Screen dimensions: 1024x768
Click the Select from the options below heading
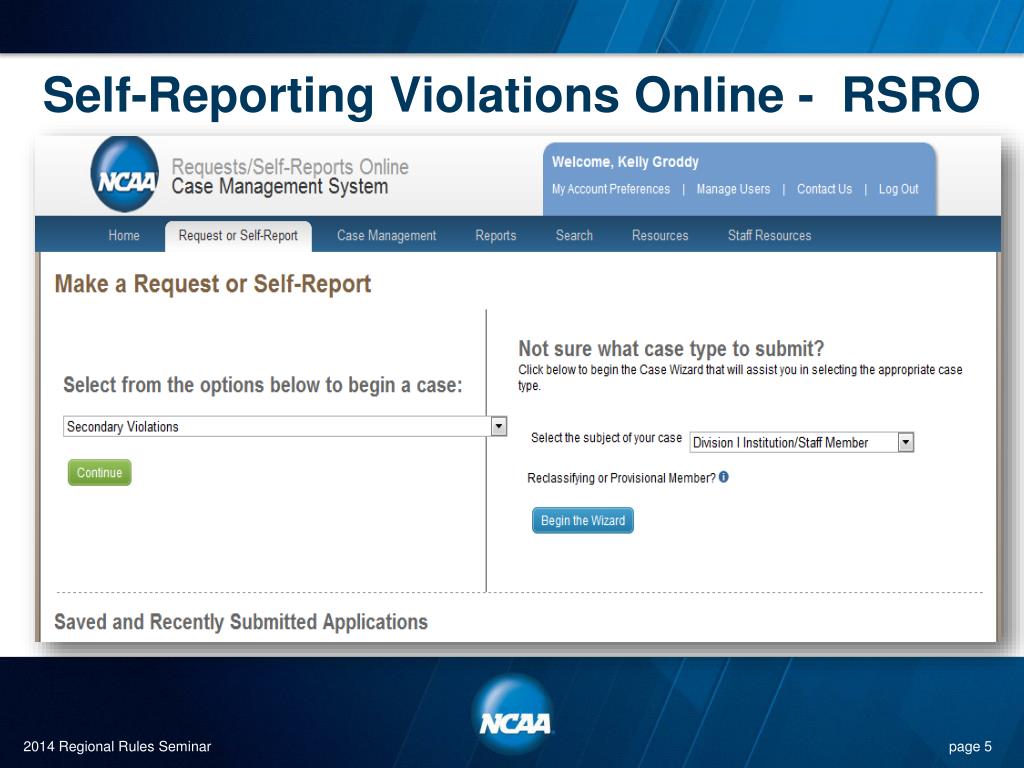coord(263,385)
